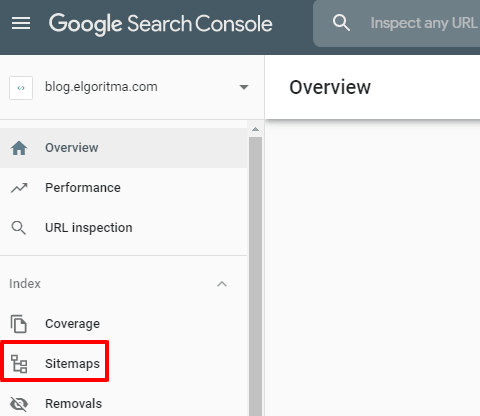The image size is (480, 416).
Task: Select blog.elgoritma.com property name
Action: click(101, 87)
